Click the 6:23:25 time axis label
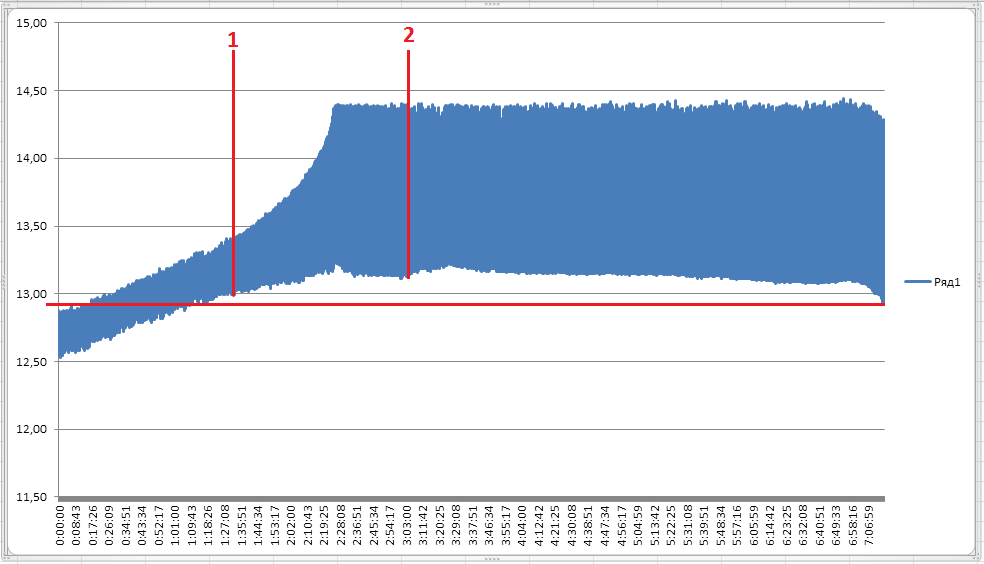 click(x=786, y=525)
